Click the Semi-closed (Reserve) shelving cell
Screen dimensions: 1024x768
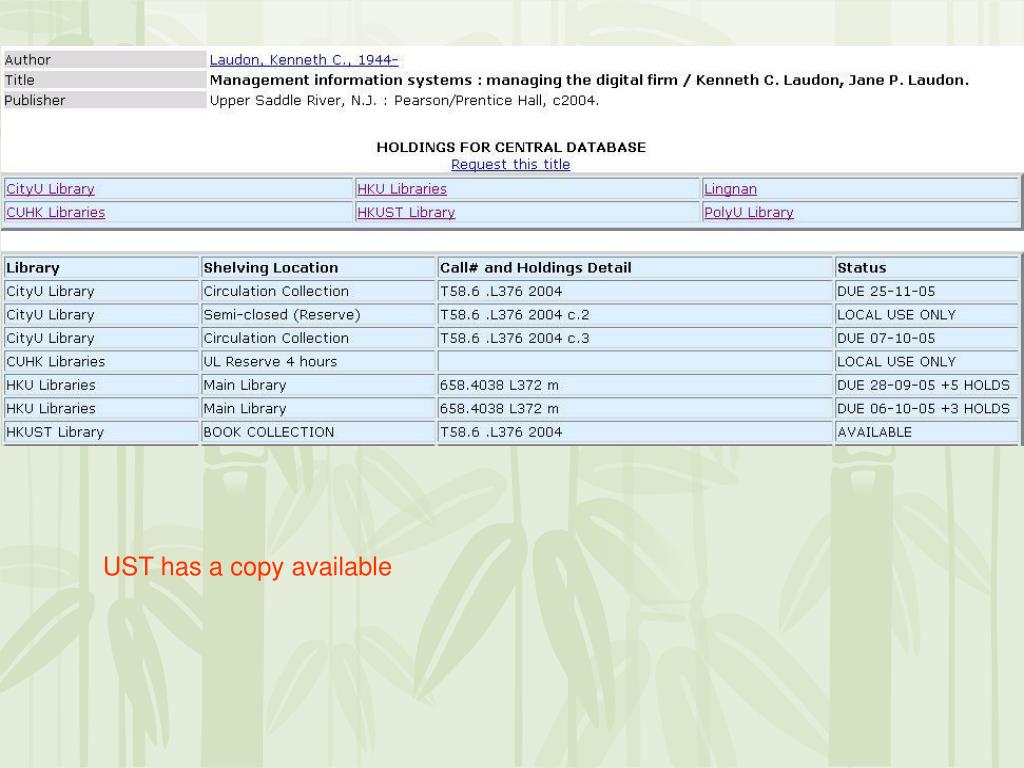point(318,315)
